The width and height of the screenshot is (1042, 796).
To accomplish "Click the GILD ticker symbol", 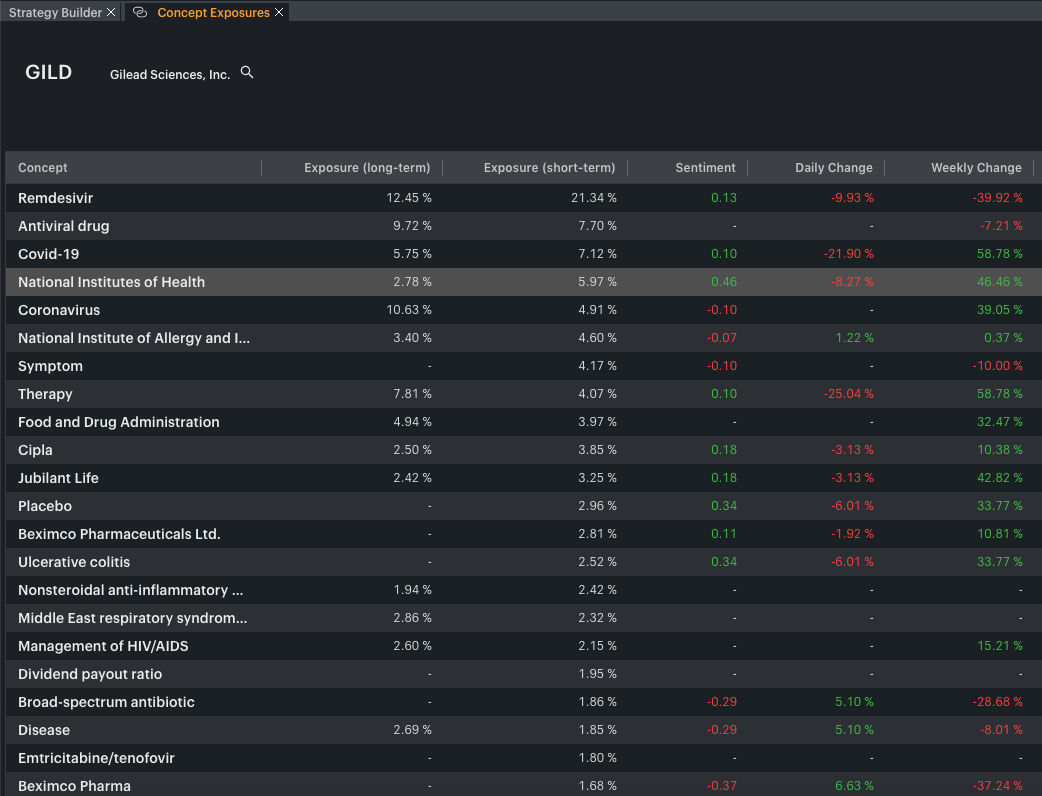I will [49, 72].
